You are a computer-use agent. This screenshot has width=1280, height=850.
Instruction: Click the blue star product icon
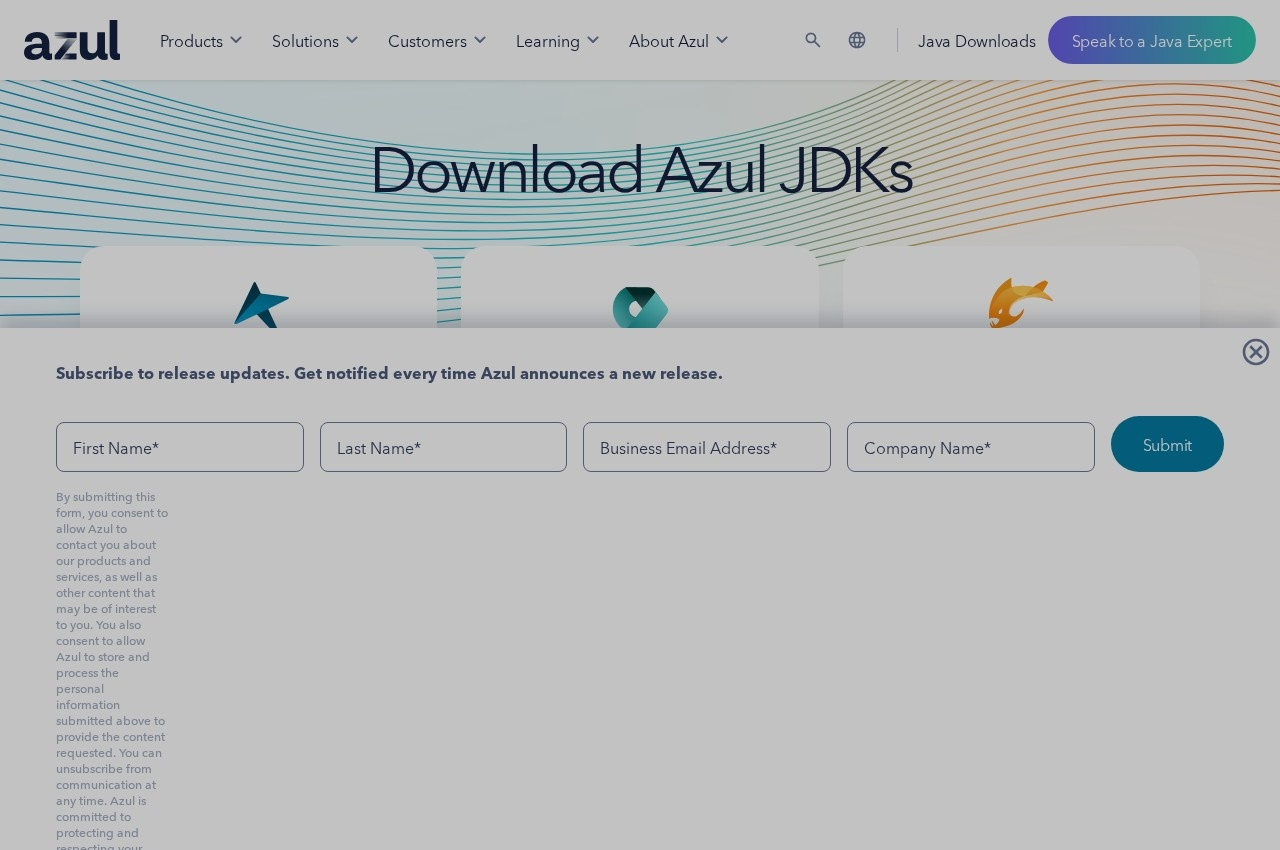click(x=261, y=305)
